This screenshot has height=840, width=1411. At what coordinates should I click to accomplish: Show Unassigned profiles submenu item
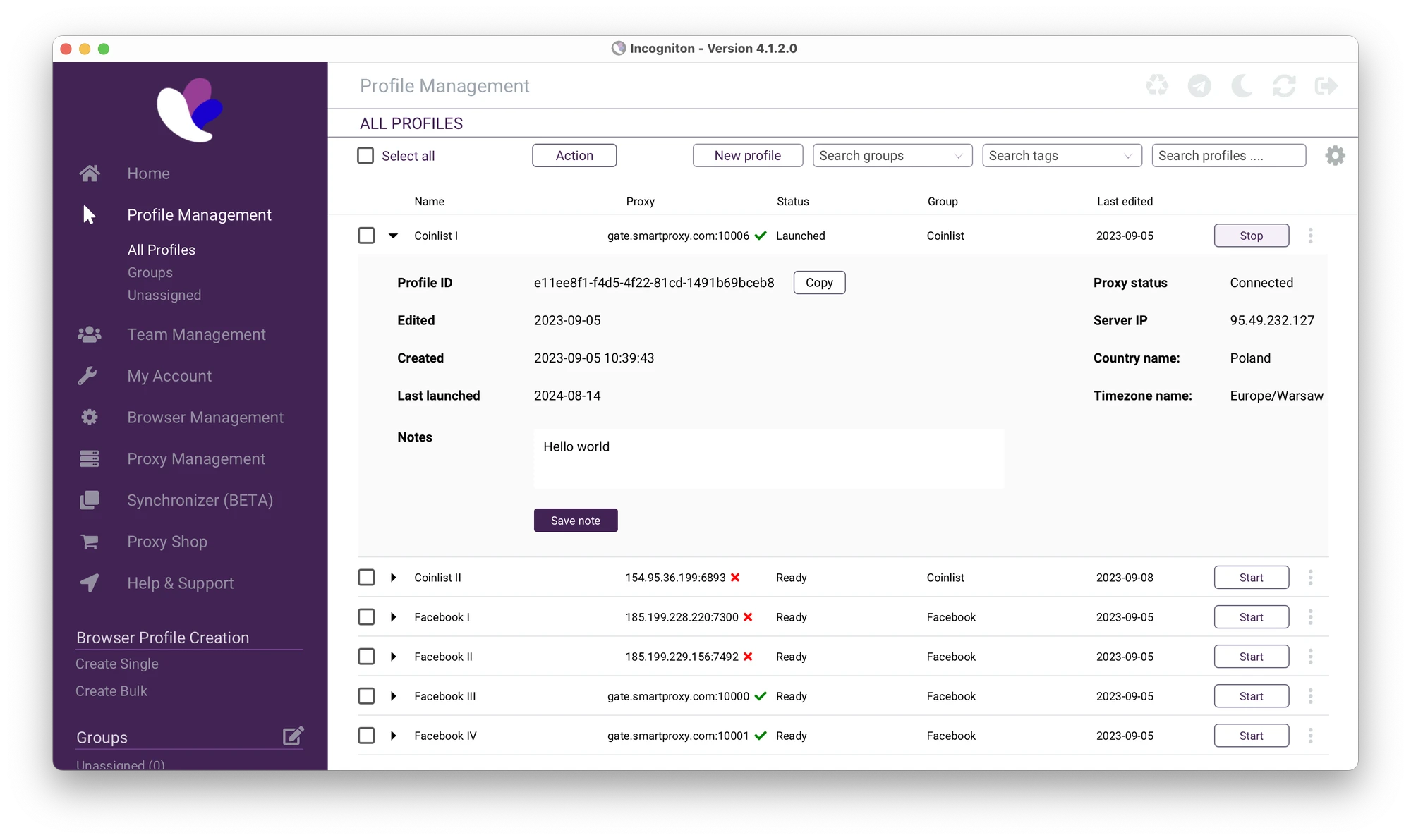pyautogui.click(x=164, y=295)
